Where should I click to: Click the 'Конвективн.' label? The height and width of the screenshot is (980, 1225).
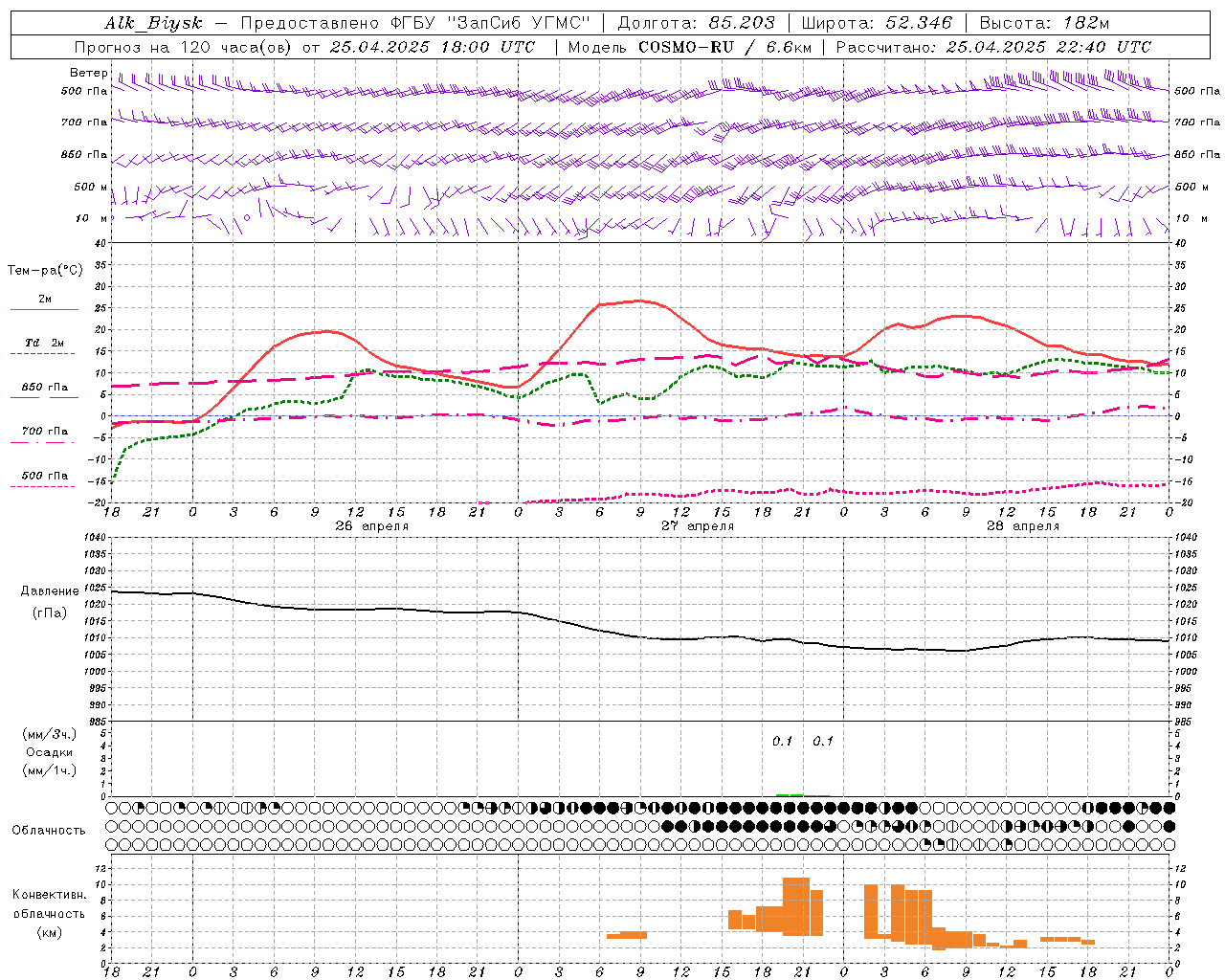(x=49, y=895)
